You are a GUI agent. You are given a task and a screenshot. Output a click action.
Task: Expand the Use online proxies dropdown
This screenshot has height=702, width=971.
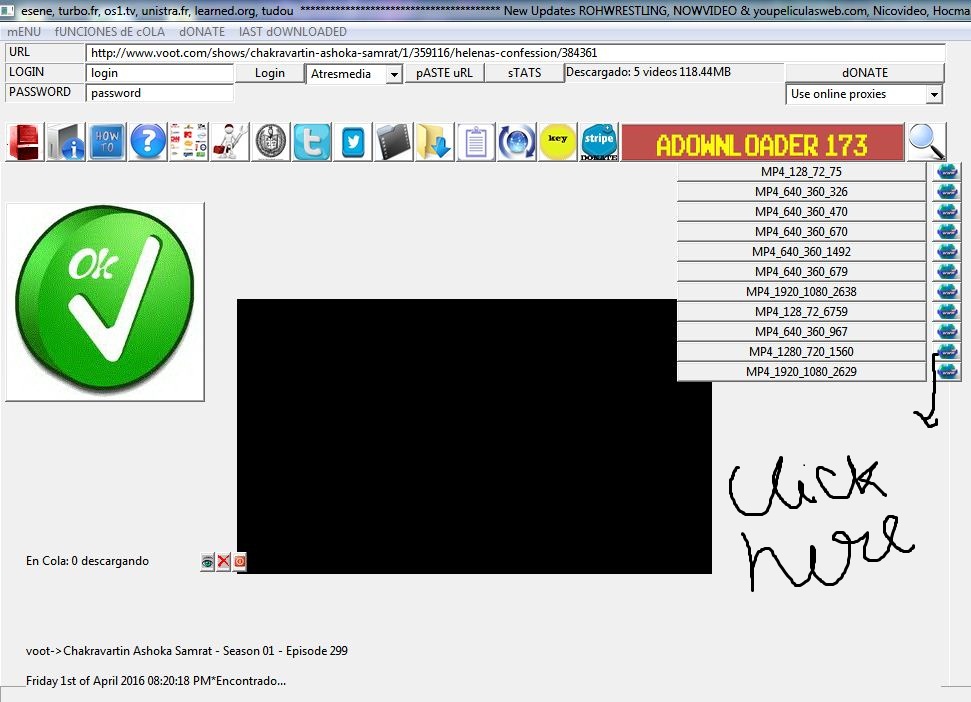934,95
